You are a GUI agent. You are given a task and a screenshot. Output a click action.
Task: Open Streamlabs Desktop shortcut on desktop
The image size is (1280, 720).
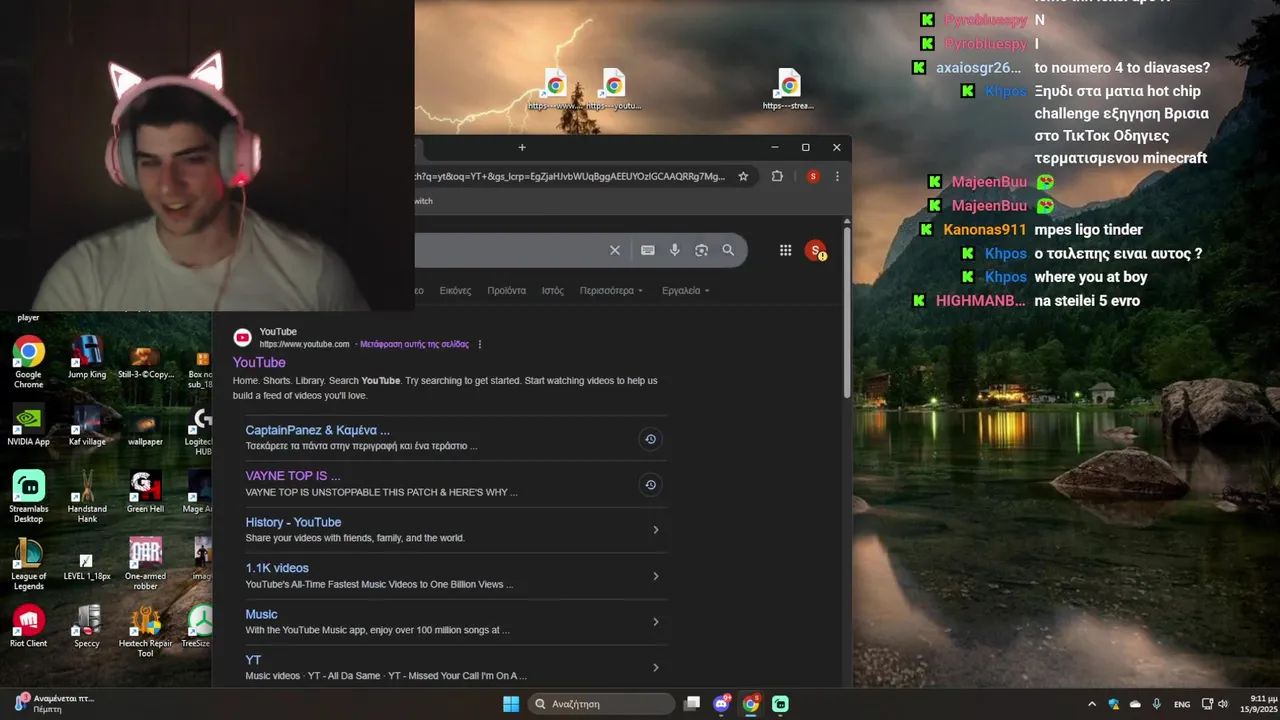28,497
